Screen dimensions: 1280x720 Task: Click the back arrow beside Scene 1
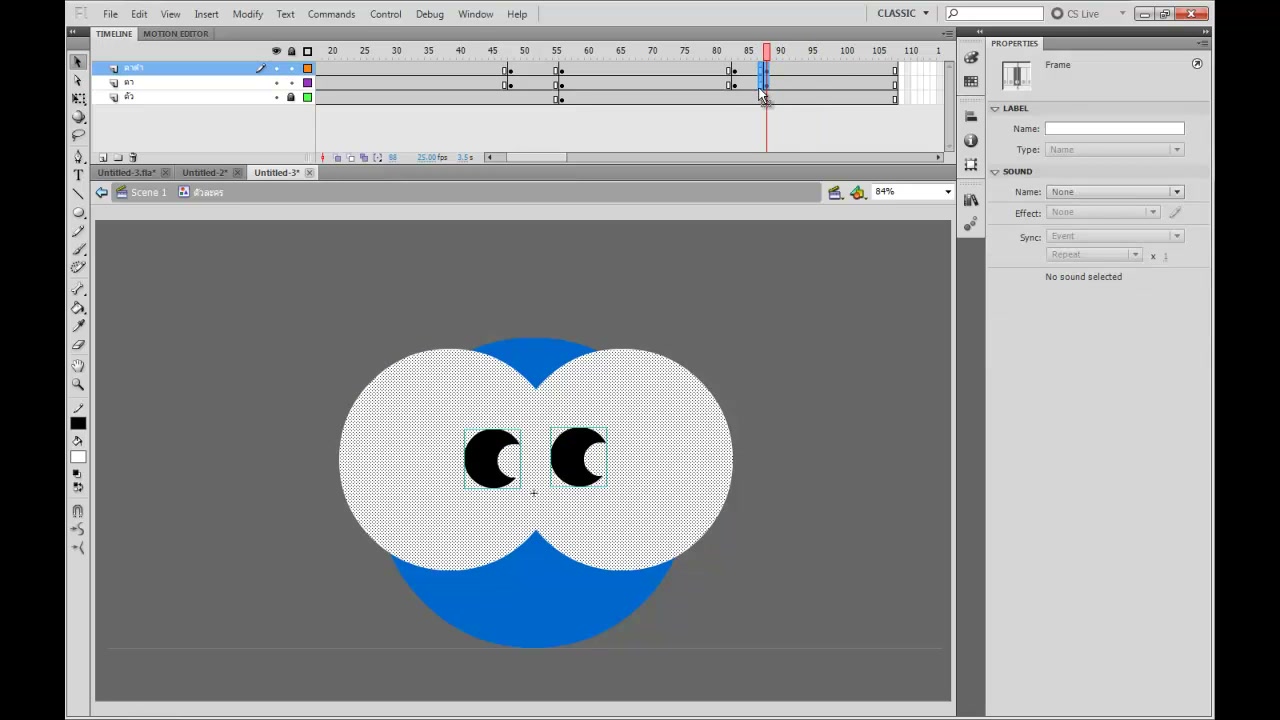(x=102, y=192)
